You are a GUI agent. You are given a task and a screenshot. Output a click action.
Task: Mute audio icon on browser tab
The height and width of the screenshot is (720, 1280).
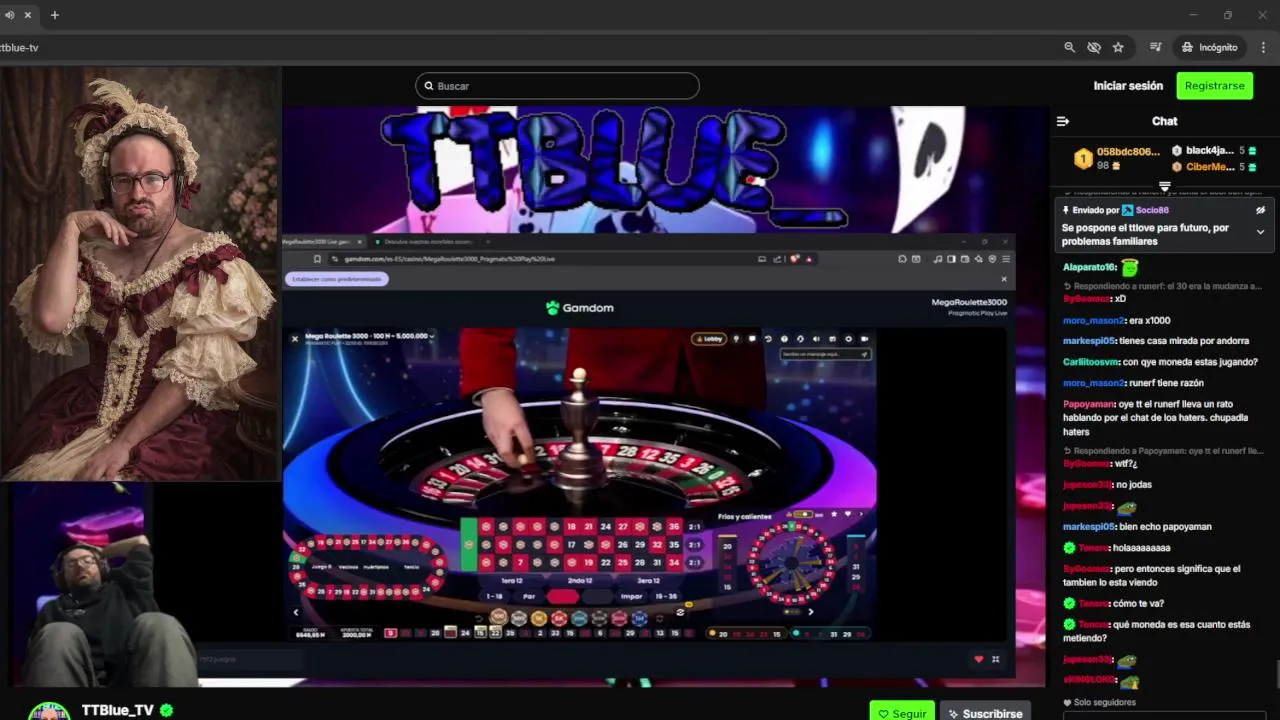(10, 15)
